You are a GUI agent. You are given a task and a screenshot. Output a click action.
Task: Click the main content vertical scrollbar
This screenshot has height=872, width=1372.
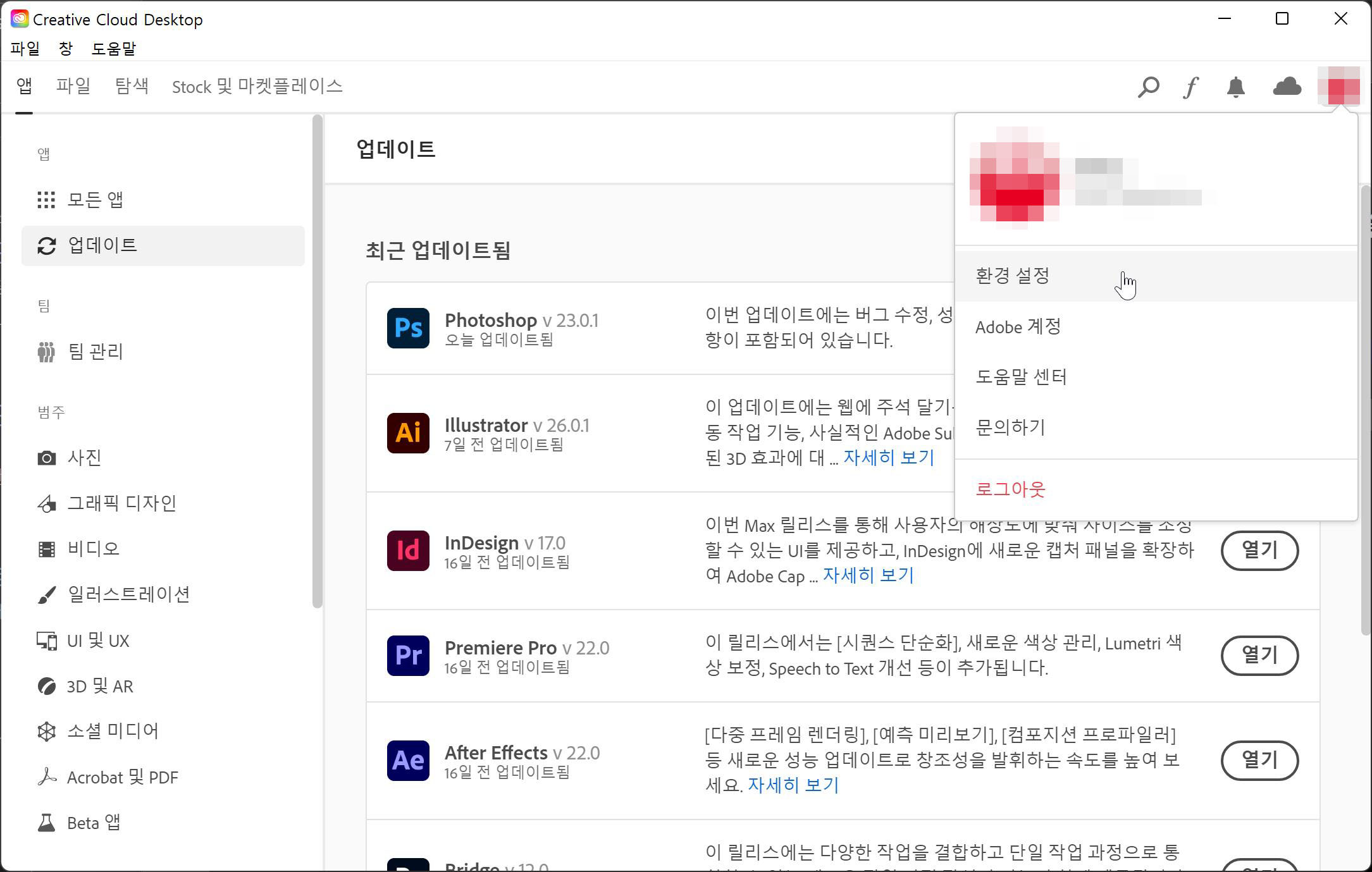(x=1366, y=410)
